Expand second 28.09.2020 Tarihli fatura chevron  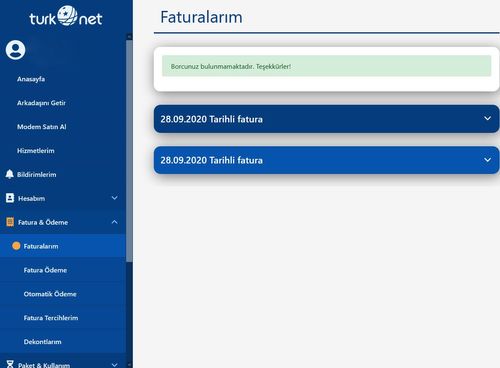coord(487,160)
